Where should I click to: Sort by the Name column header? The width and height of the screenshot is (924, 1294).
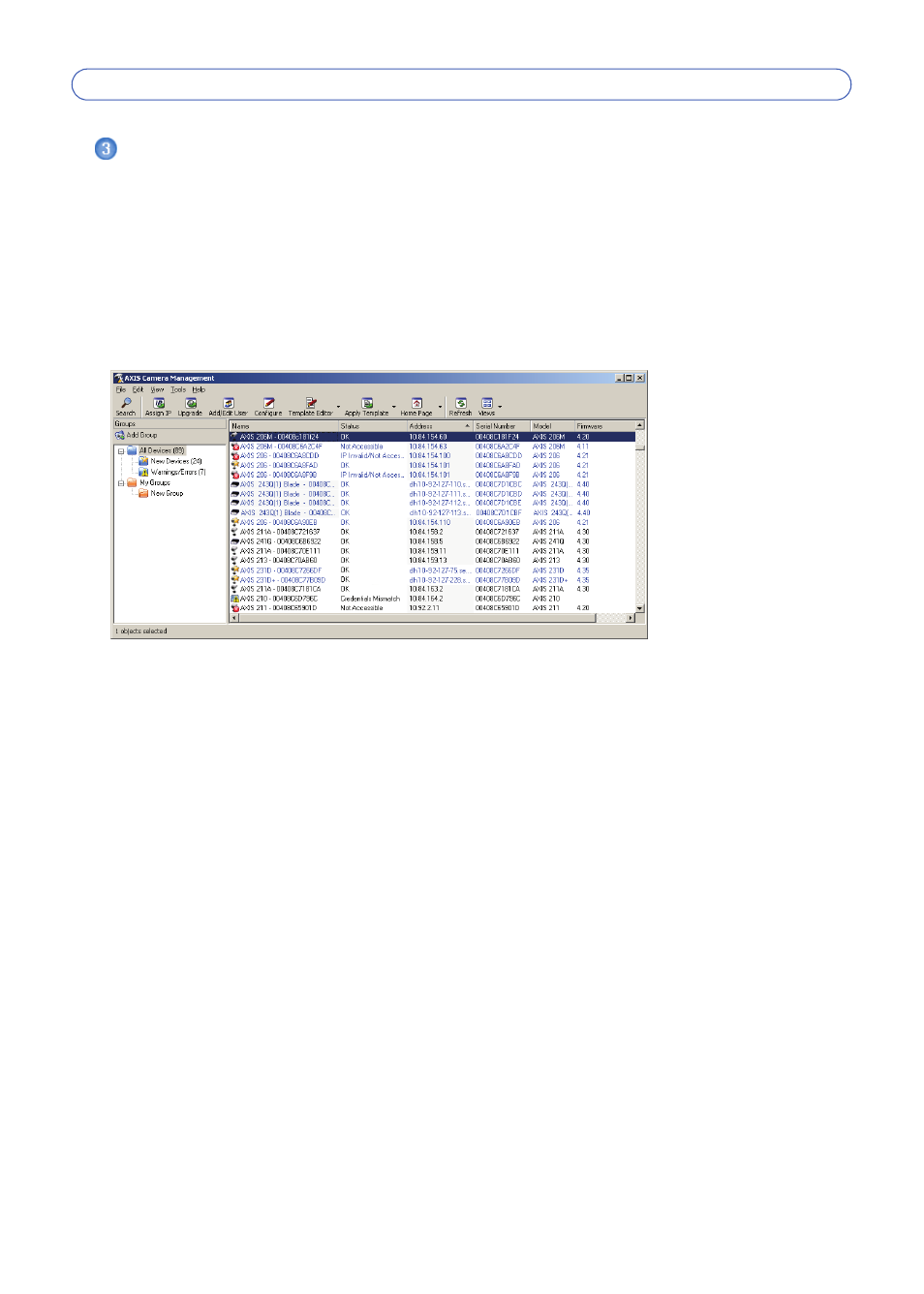click(284, 426)
